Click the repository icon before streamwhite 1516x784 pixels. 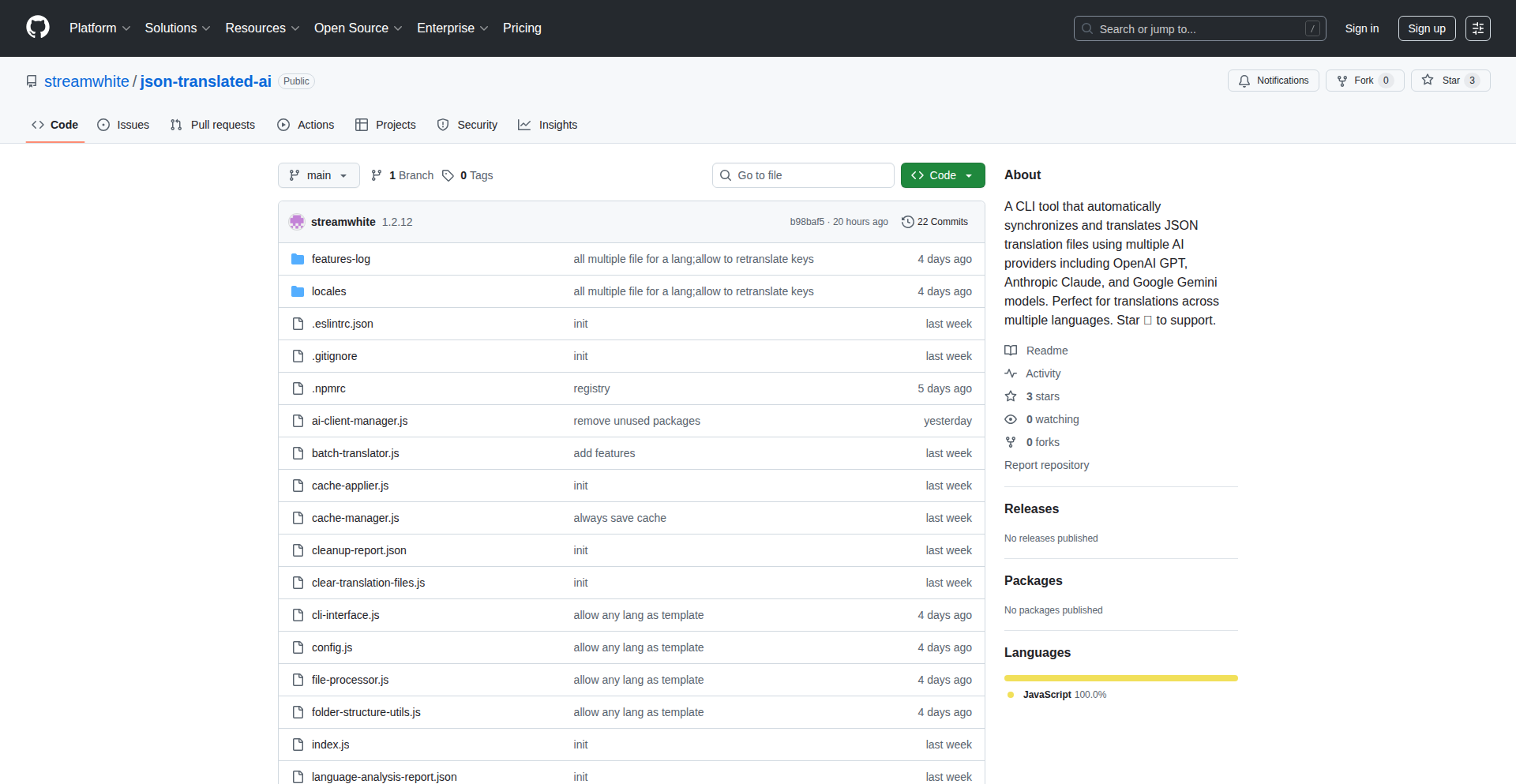pos(32,81)
